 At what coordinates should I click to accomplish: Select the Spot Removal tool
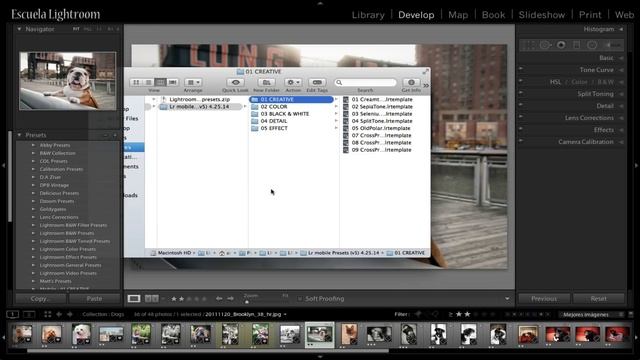[545, 45]
